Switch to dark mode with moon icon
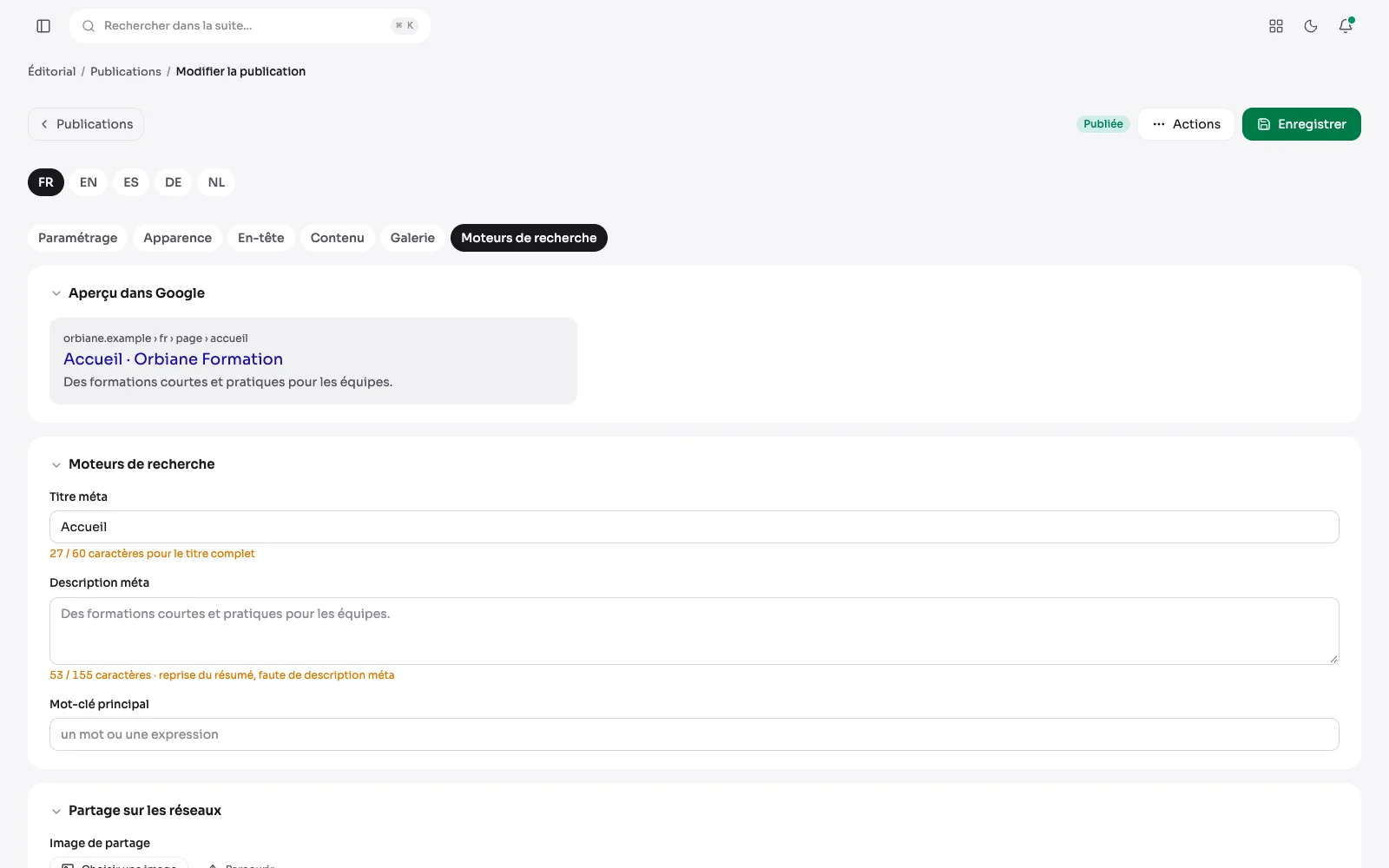Screen dimensions: 1389x868 (1311, 26)
